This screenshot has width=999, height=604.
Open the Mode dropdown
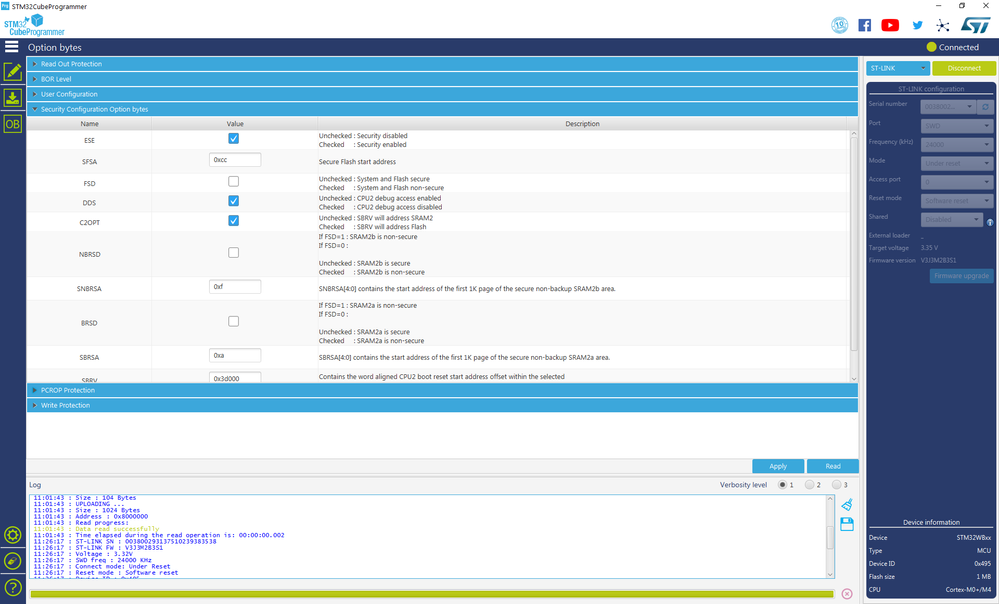(957, 163)
